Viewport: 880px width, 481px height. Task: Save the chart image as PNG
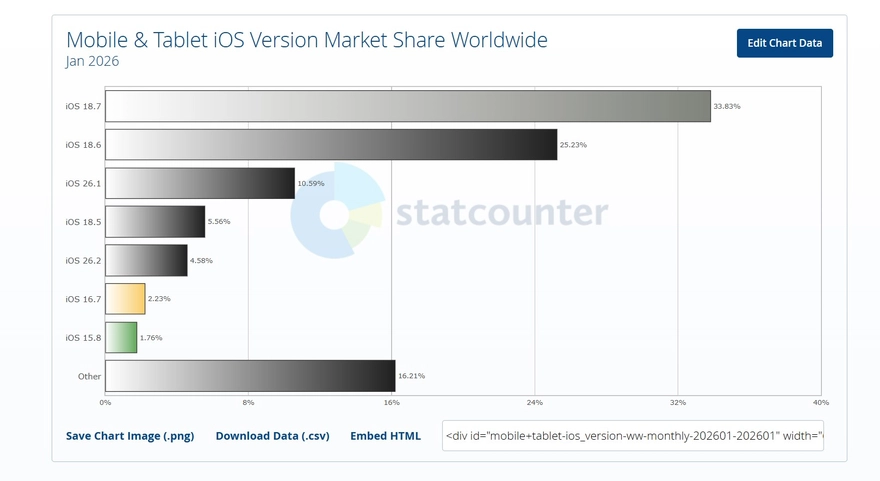pos(130,436)
